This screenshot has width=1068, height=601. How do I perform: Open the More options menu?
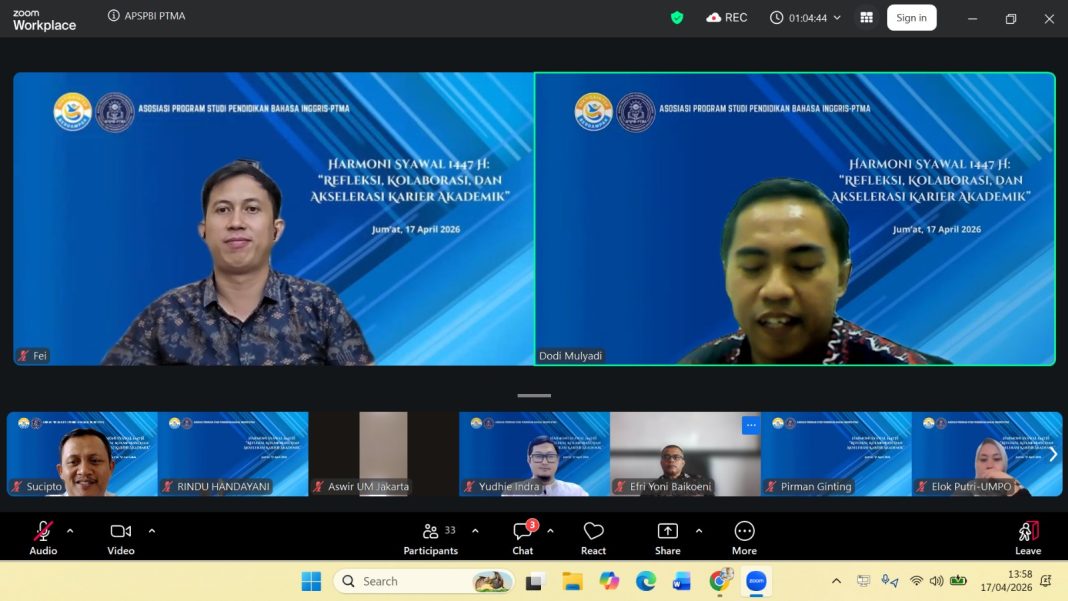tap(744, 537)
